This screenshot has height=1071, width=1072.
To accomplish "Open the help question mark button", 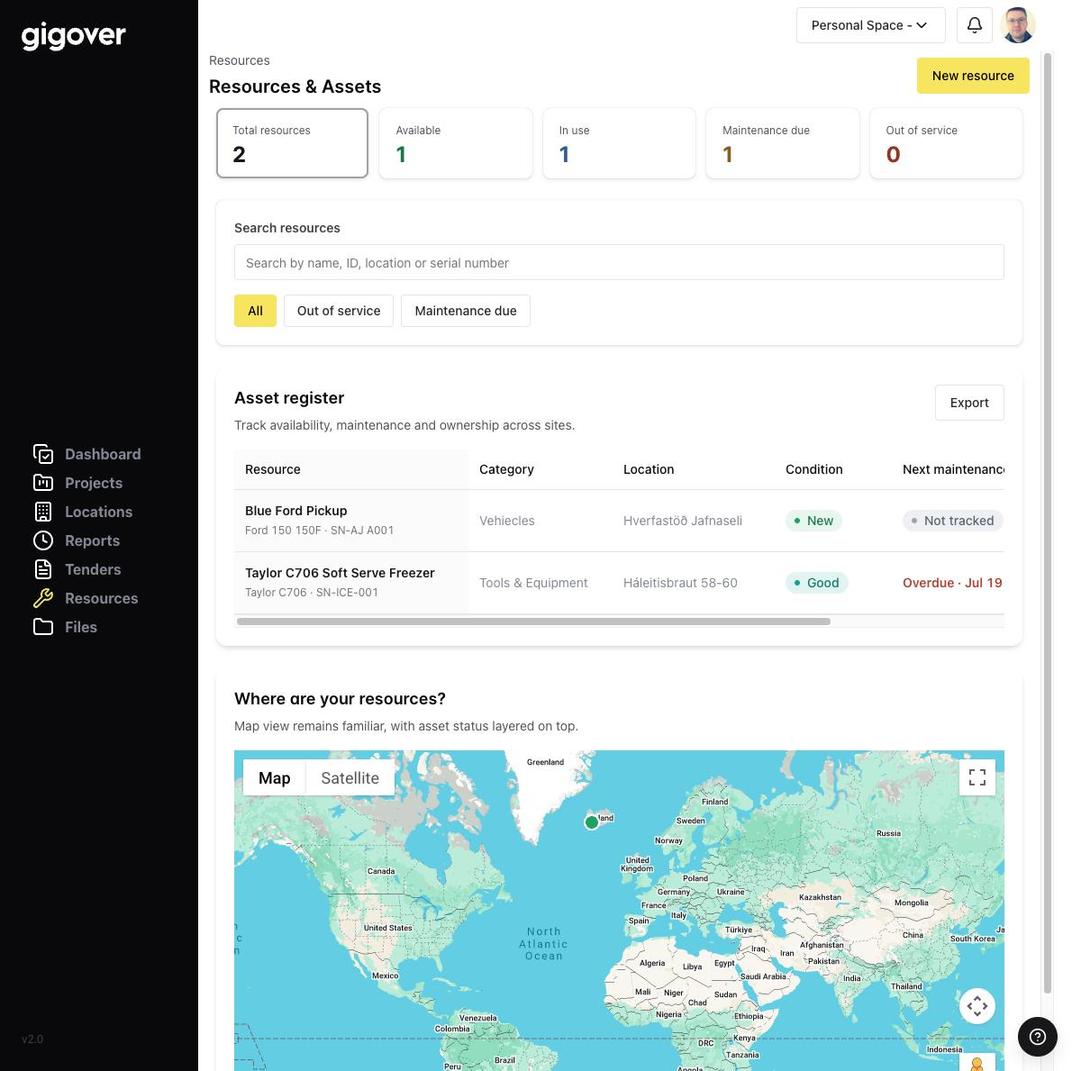I will (1037, 1037).
